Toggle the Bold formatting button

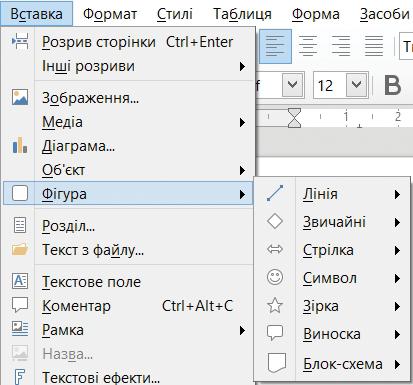tap(392, 85)
